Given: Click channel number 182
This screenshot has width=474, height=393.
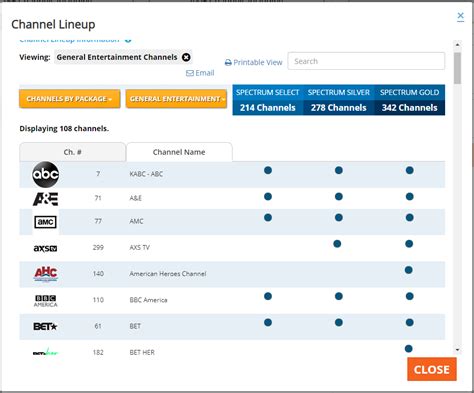Looking at the screenshot, I should pos(98,352).
